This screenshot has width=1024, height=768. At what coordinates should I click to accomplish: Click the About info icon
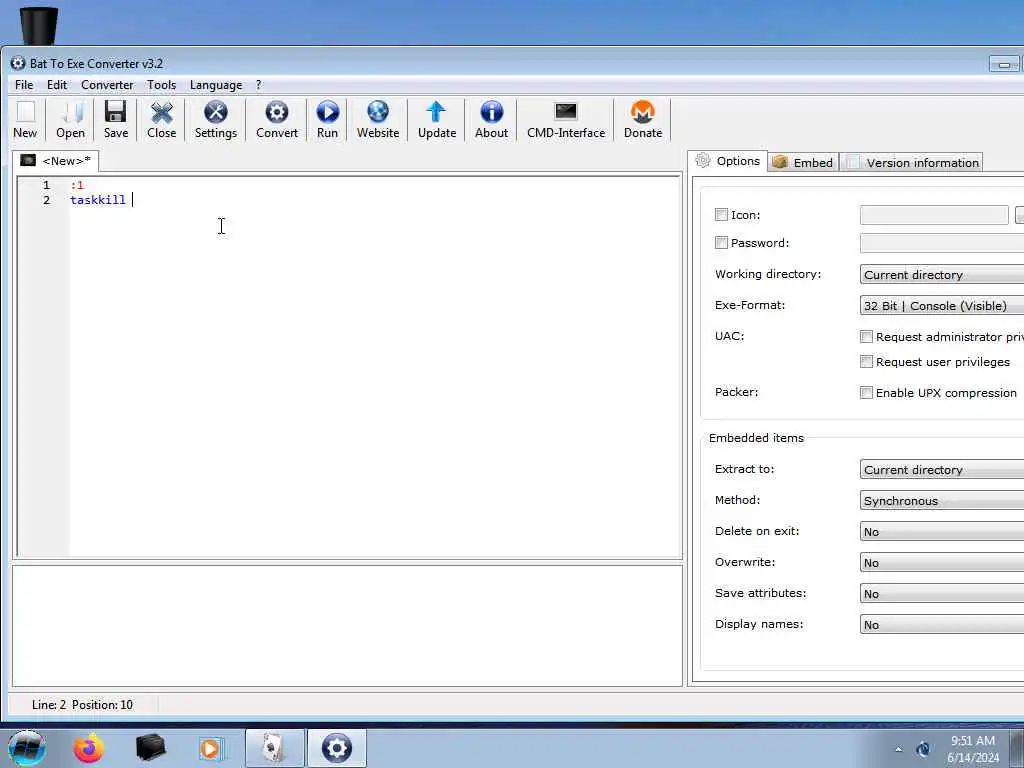pos(491,112)
